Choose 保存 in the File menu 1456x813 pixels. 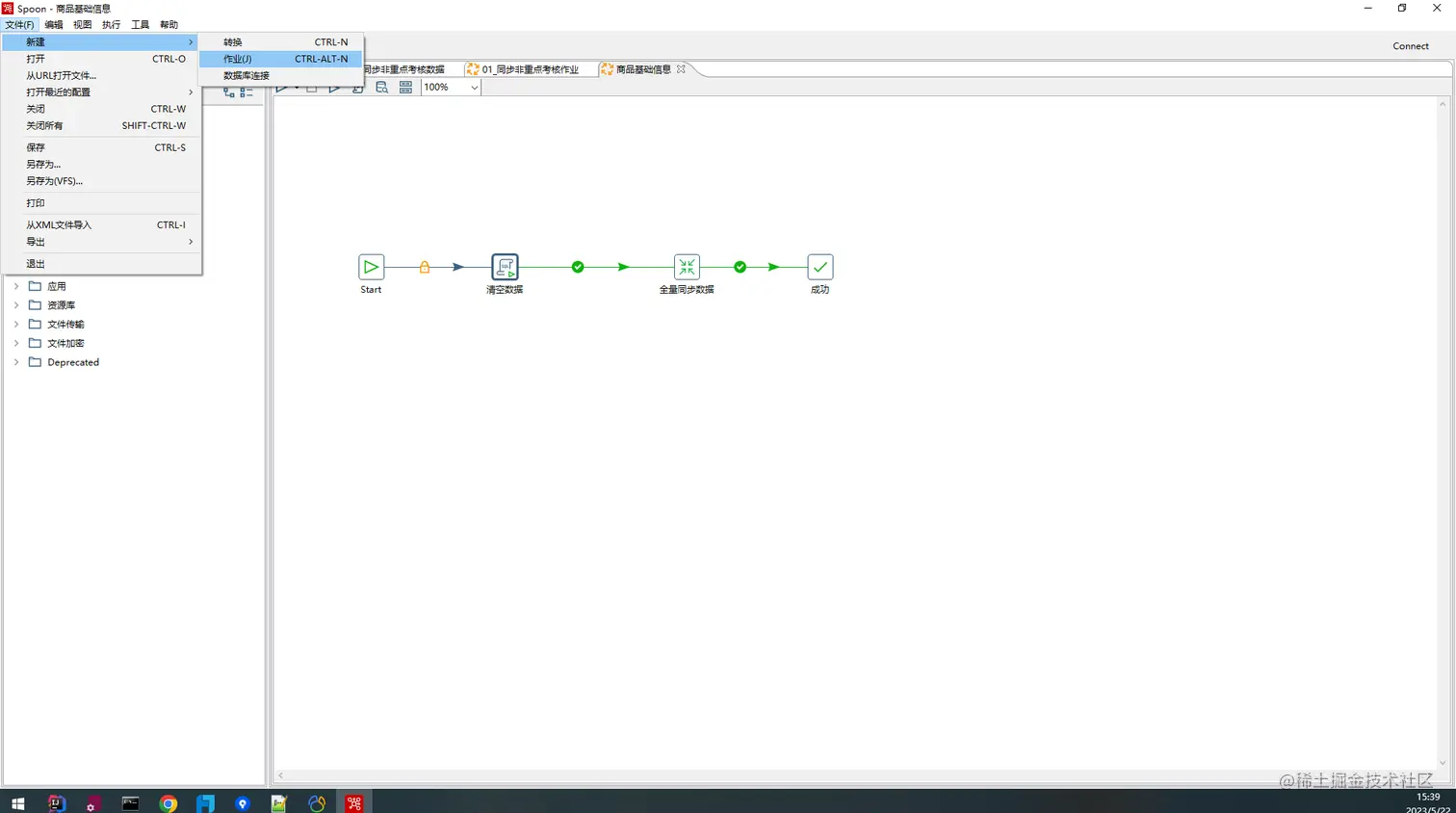click(101, 147)
